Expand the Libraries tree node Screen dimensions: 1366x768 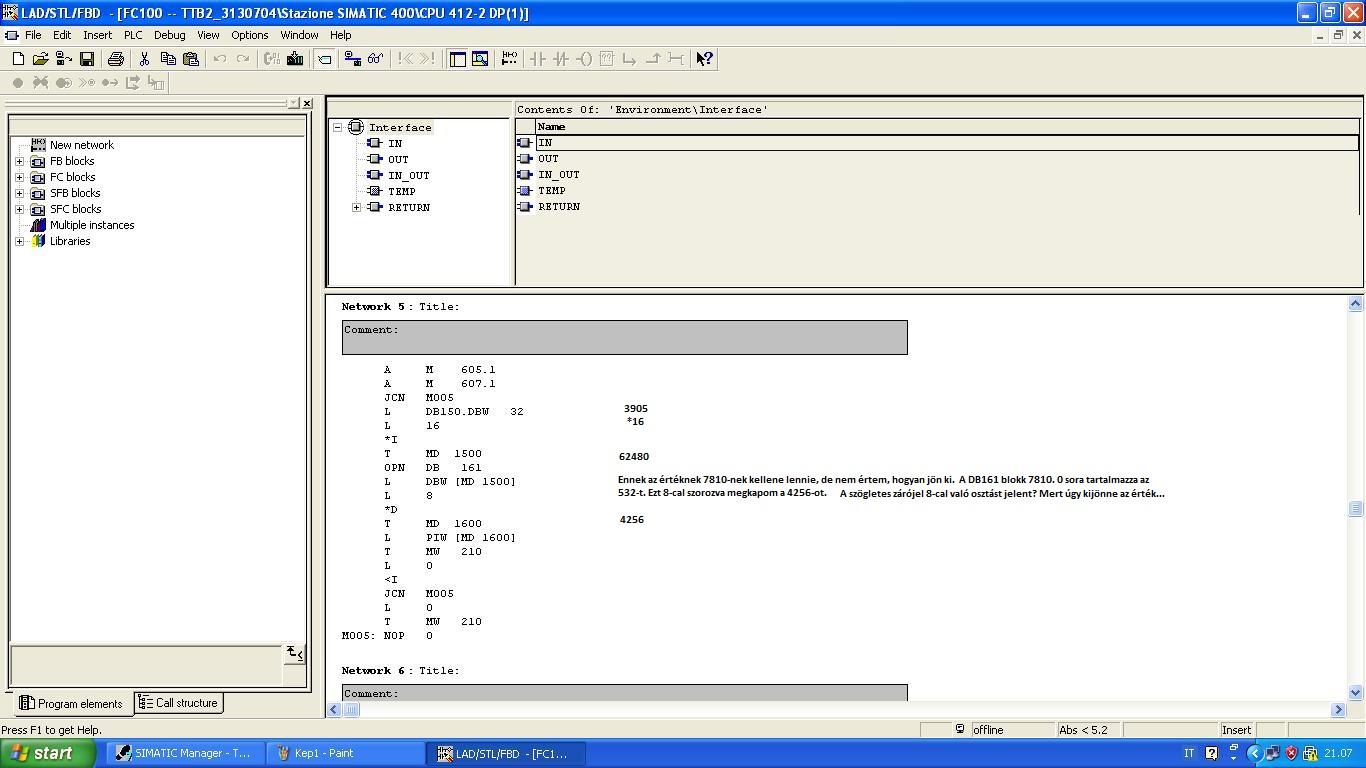[19, 241]
